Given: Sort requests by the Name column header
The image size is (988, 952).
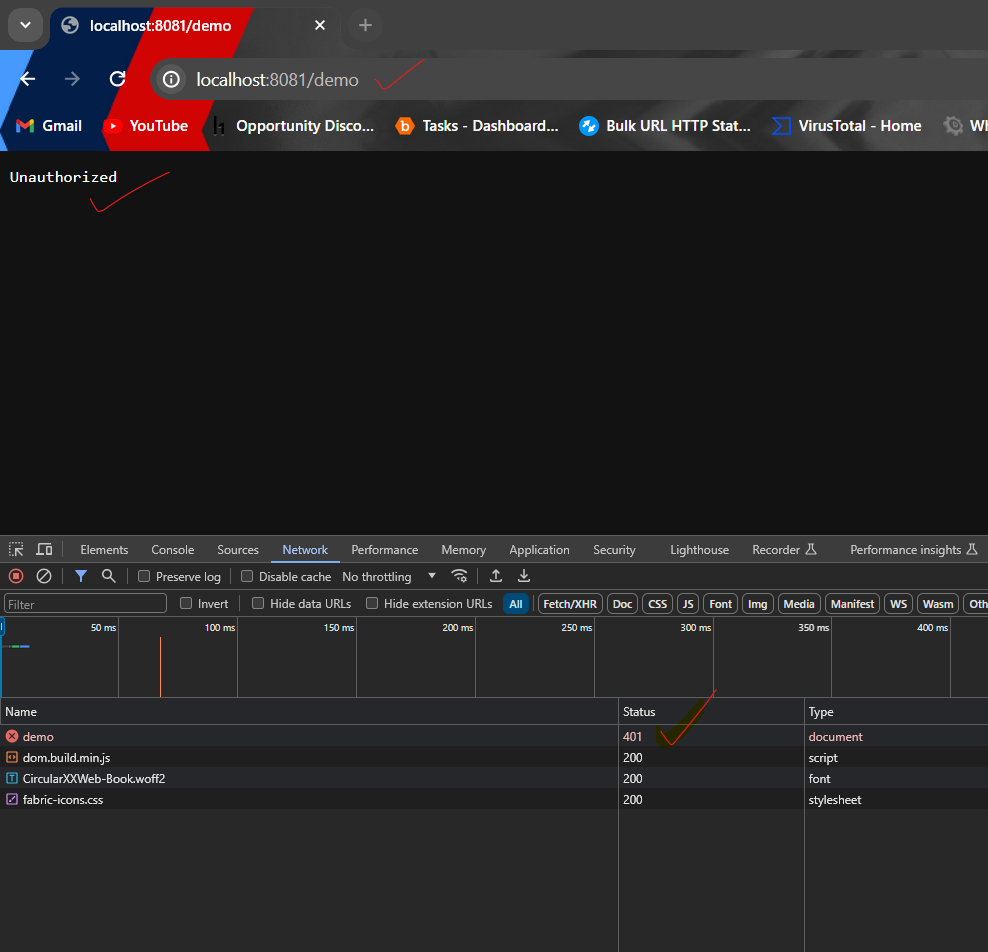Looking at the screenshot, I should pyautogui.click(x=309, y=711).
